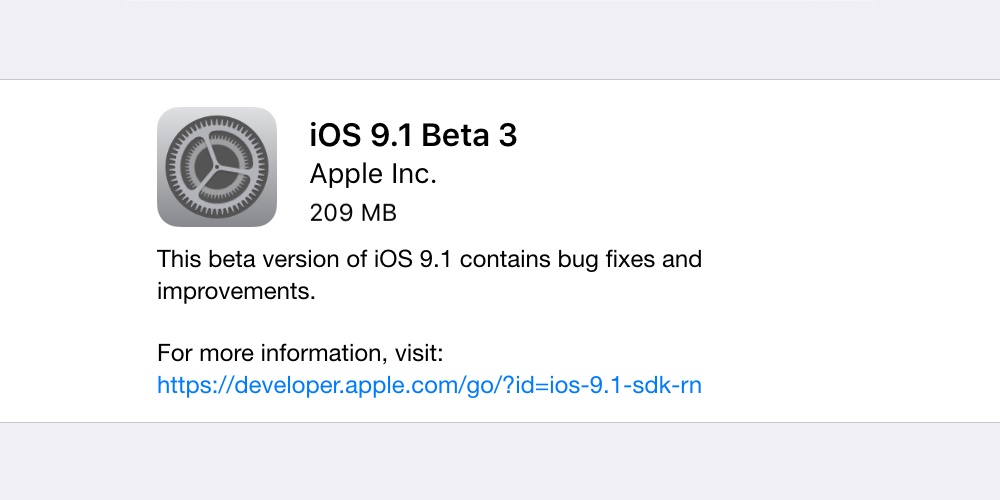Click the "209 MB" download size

353,212
